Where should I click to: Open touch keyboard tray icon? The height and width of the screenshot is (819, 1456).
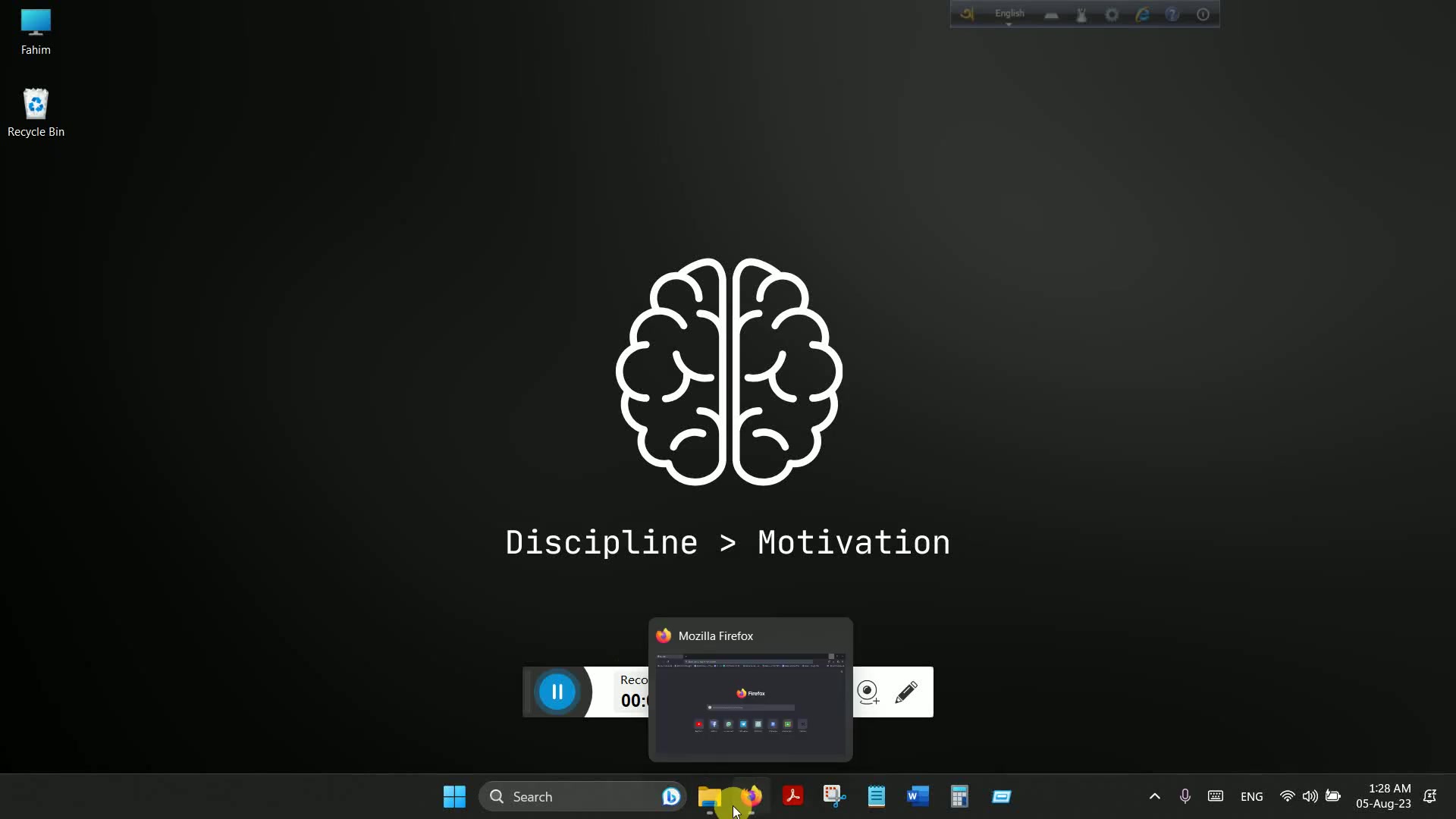[x=1216, y=796]
